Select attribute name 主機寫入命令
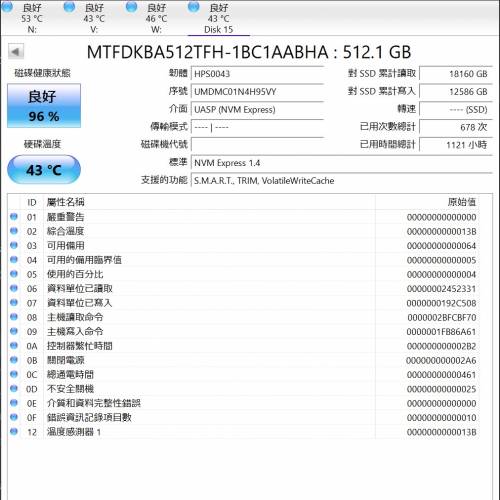Screen dimensions: 500x500 [75, 332]
